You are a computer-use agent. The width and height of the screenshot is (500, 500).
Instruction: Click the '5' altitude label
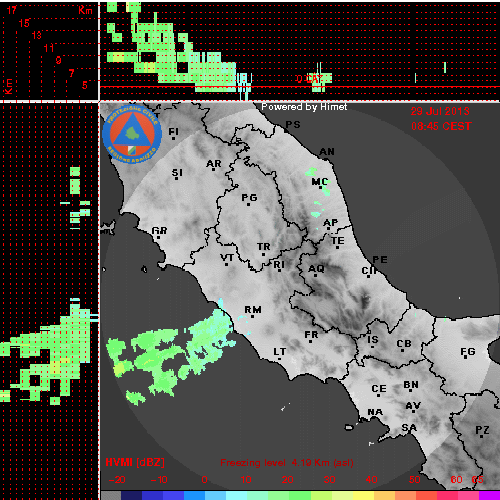click(x=85, y=85)
